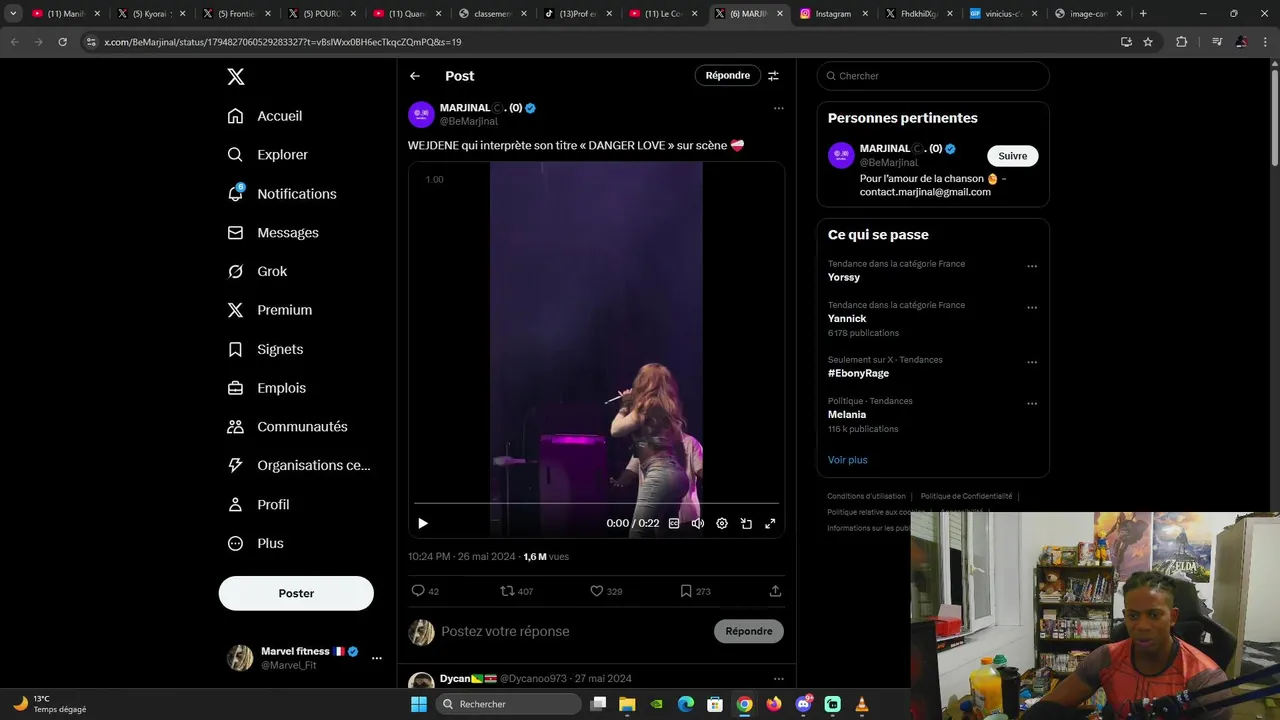The width and height of the screenshot is (1280, 720).
Task: Open the Microsoft Edge taskbar icon
Action: coord(686,704)
